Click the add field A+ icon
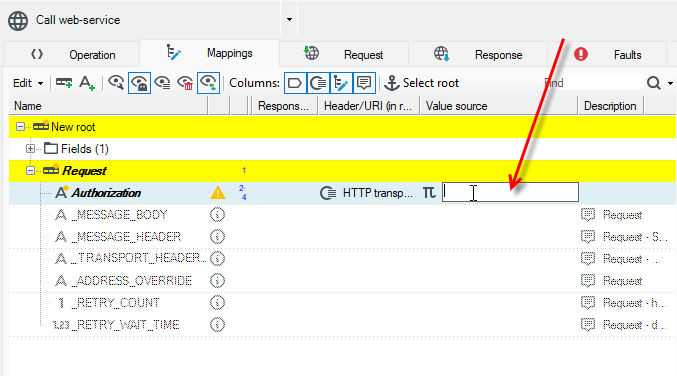This screenshot has height=376, width=677. click(x=87, y=83)
